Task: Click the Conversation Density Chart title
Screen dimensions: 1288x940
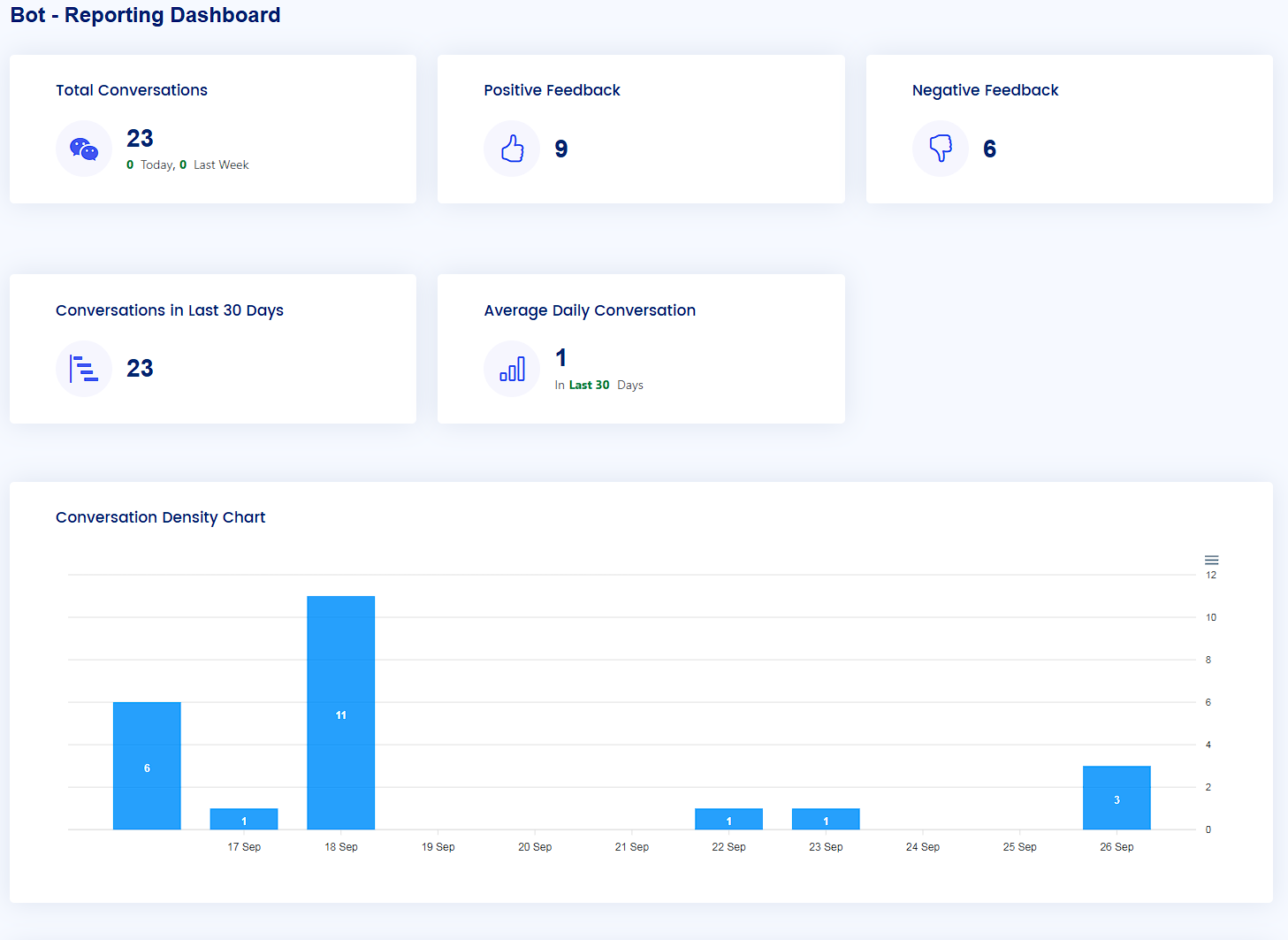Action: click(160, 517)
